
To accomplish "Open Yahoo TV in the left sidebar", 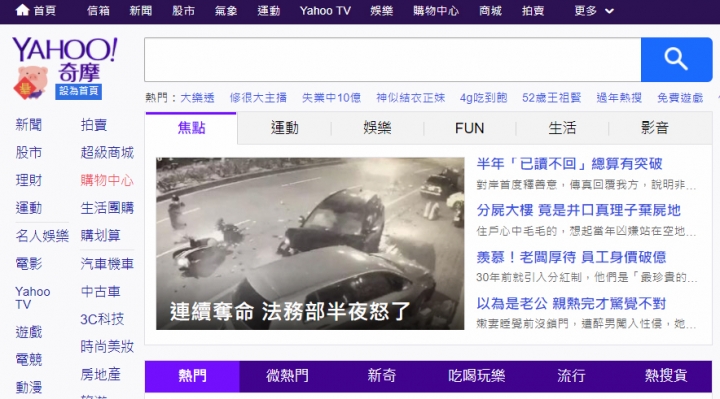I will pyautogui.click(x=33, y=298).
